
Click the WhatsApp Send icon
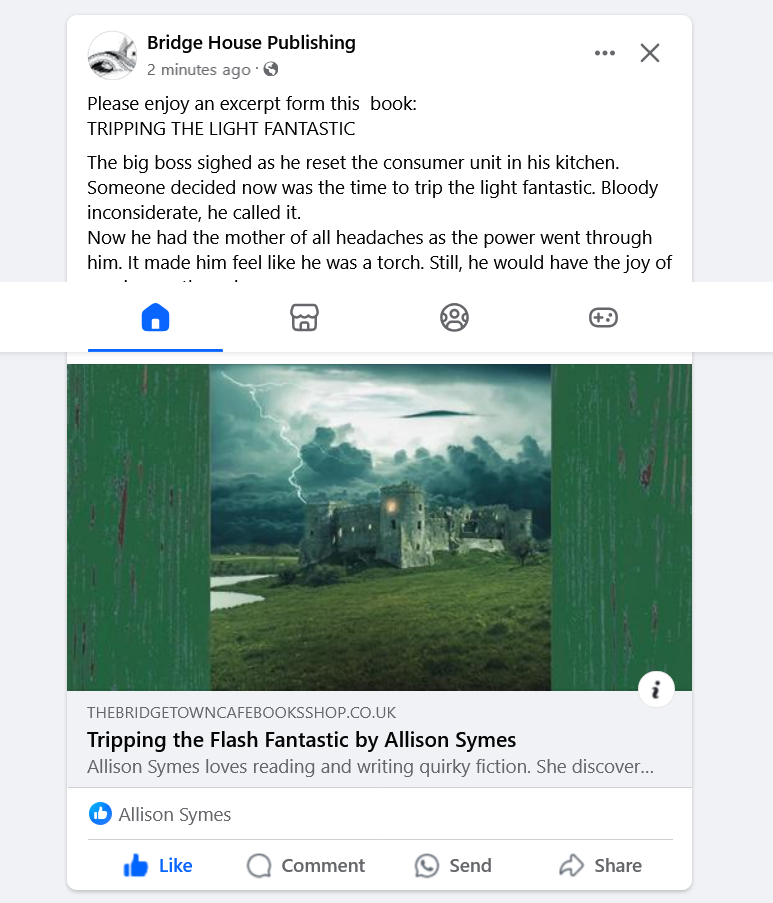click(x=427, y=865)
